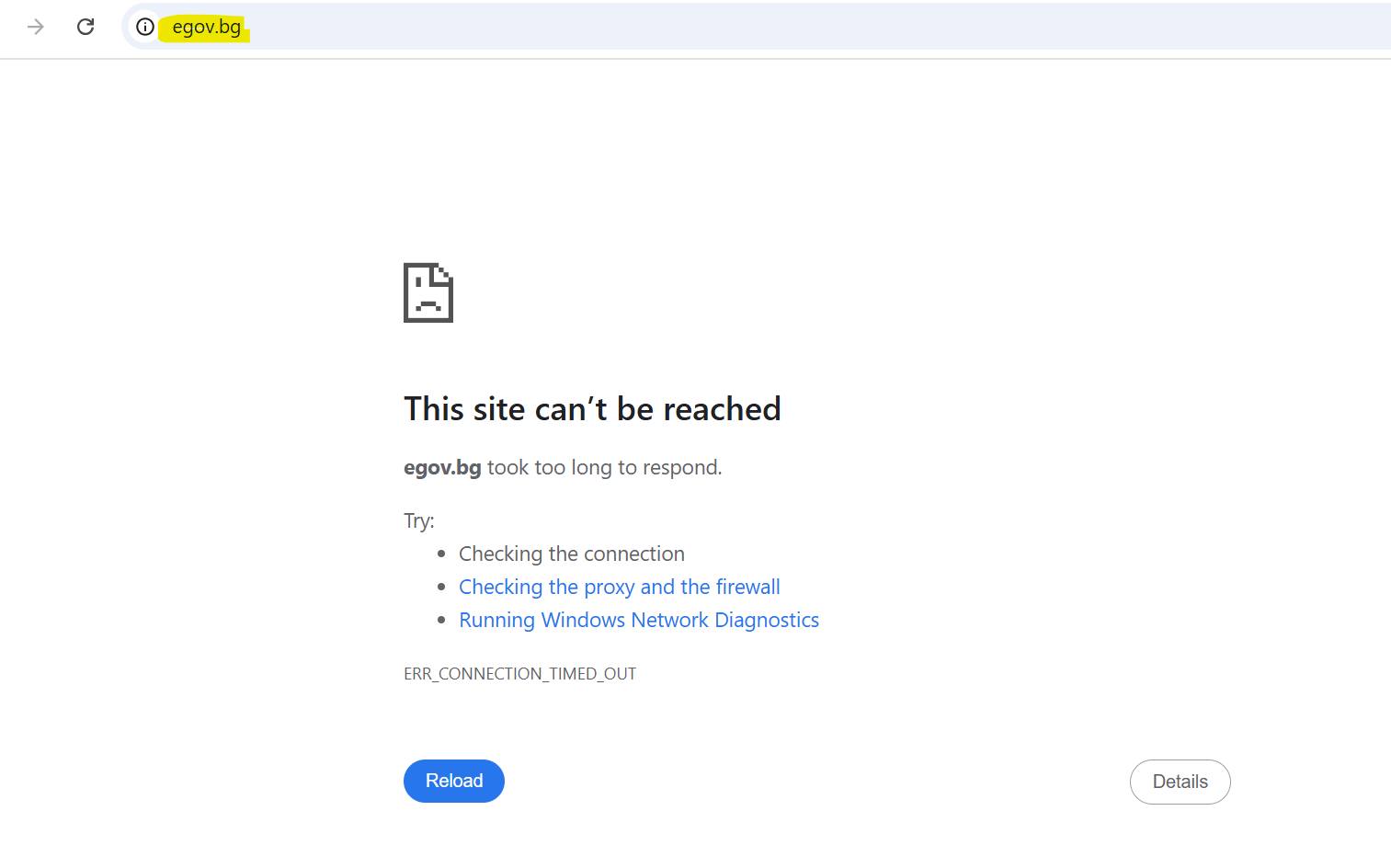Click the bullet before "Checking the connection"
The height and width of the screenshot is (868, 1391).
(441, 554)
